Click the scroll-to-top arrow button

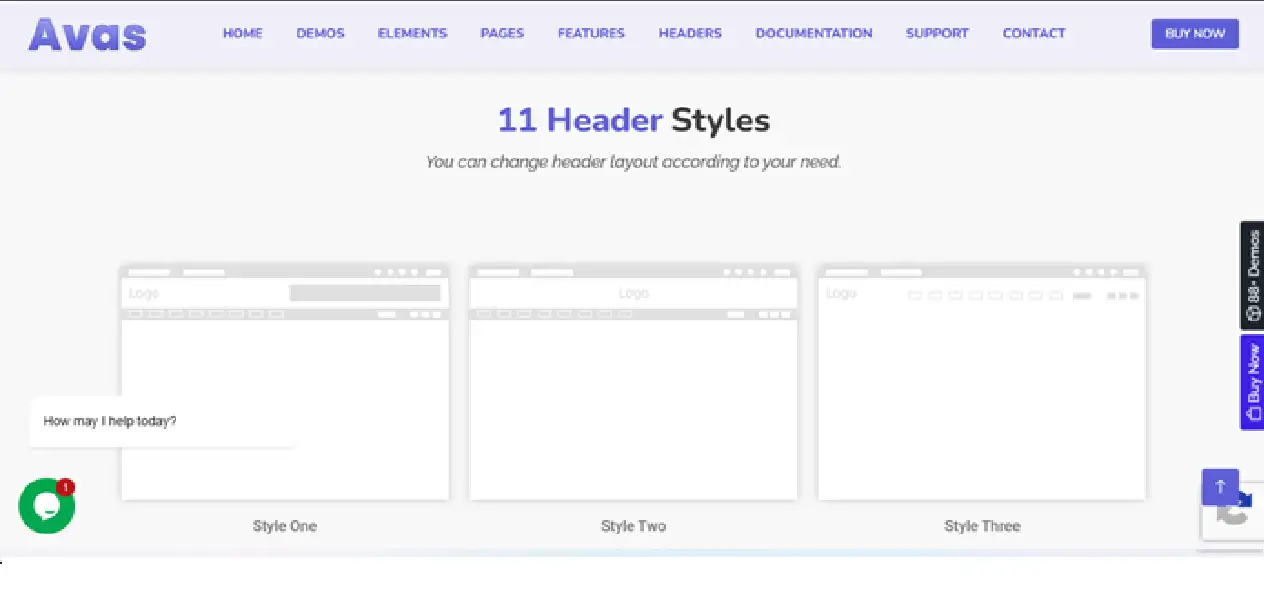pos(1220,487)
